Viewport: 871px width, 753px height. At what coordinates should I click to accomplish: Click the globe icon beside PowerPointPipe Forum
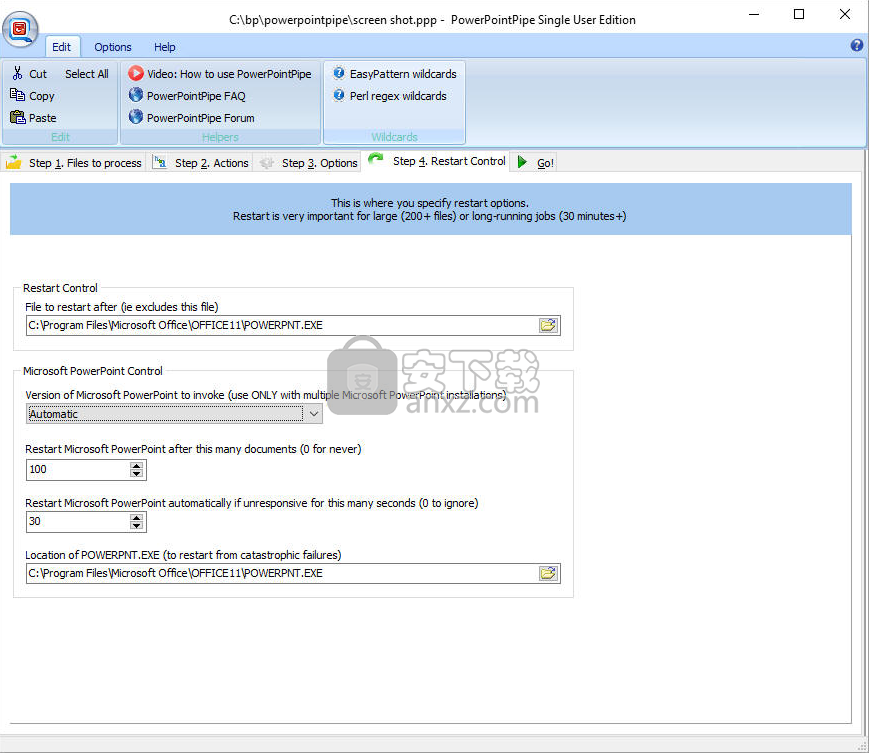pyautogui.click(x=136, y=117)
